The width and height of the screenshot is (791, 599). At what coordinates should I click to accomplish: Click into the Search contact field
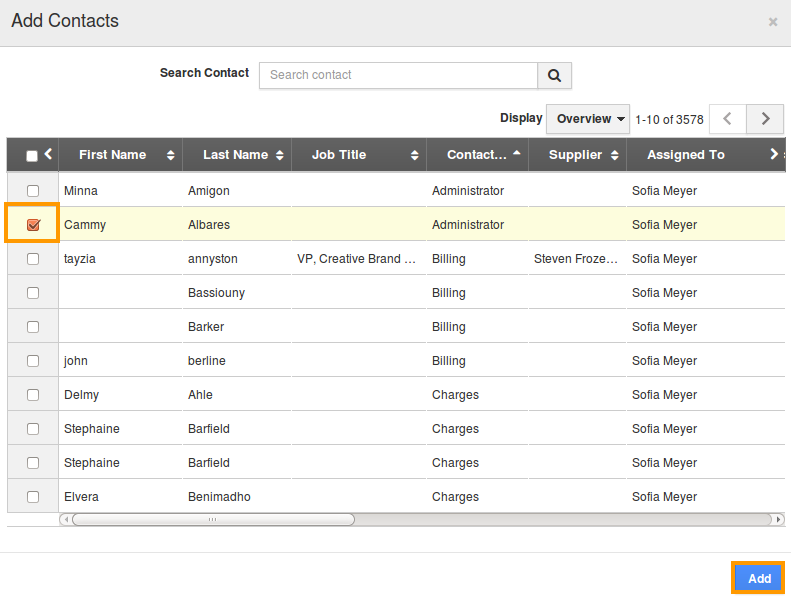pyautogui.click(x=398, y=75)
